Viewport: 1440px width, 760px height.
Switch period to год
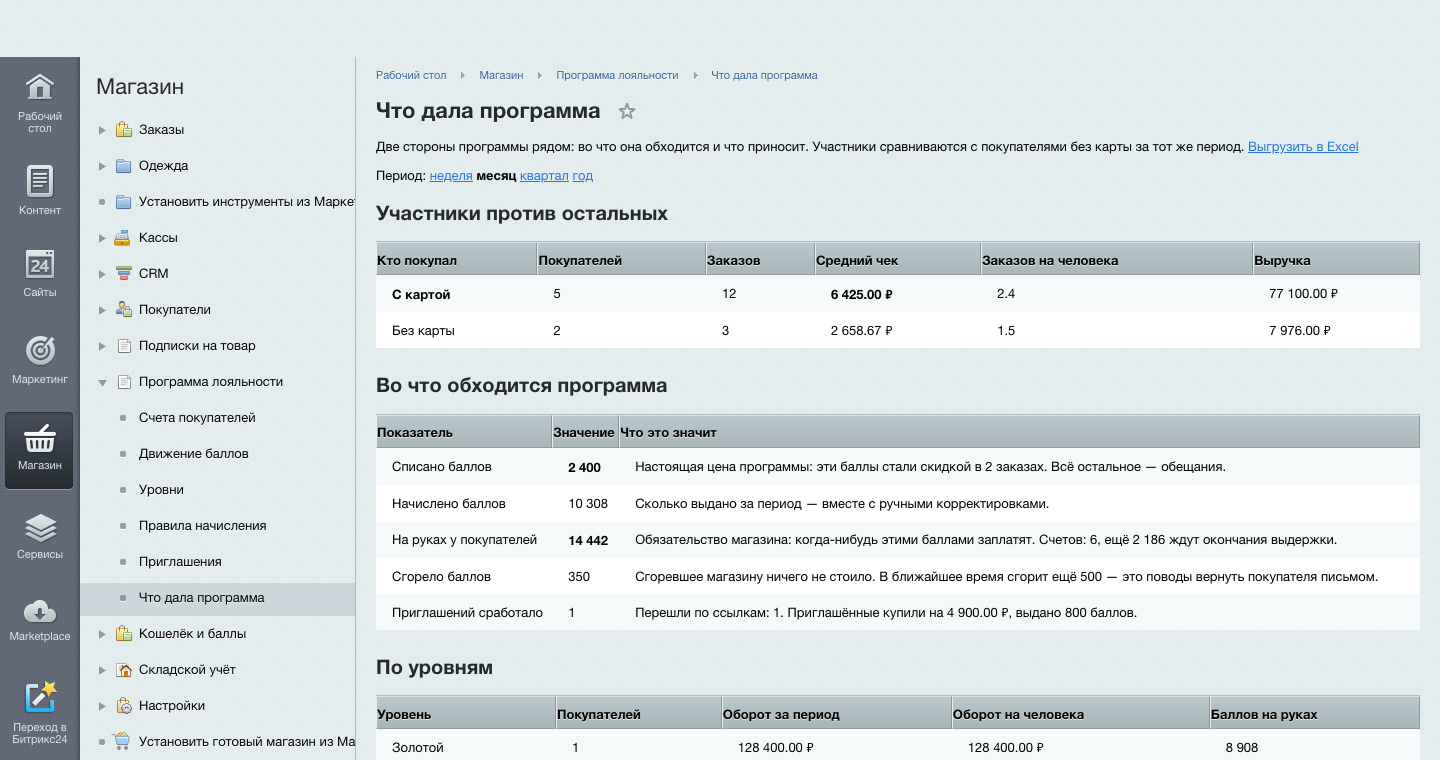click(x=583, y=175)
